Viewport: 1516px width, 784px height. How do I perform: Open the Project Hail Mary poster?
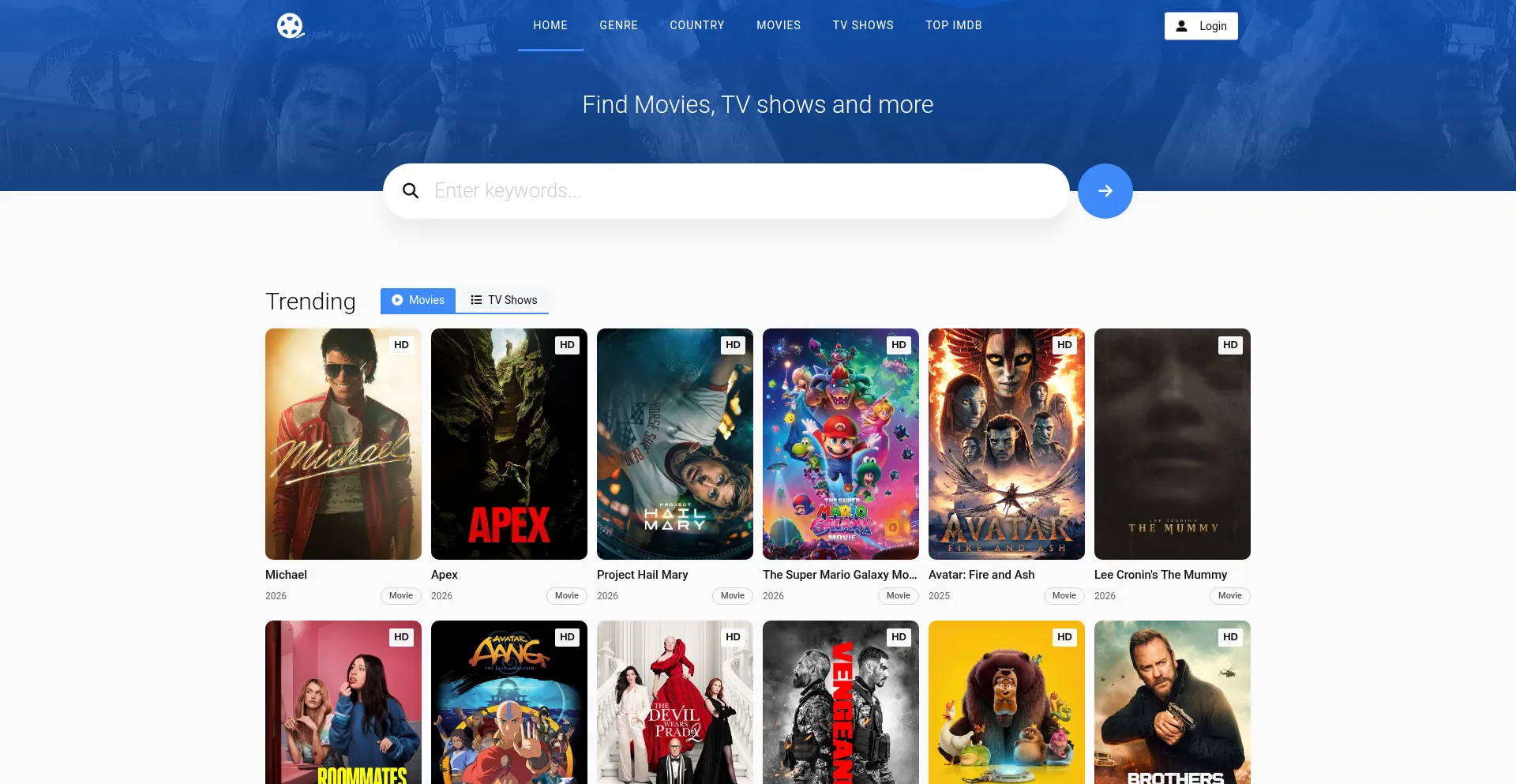(x=675, y=444)
